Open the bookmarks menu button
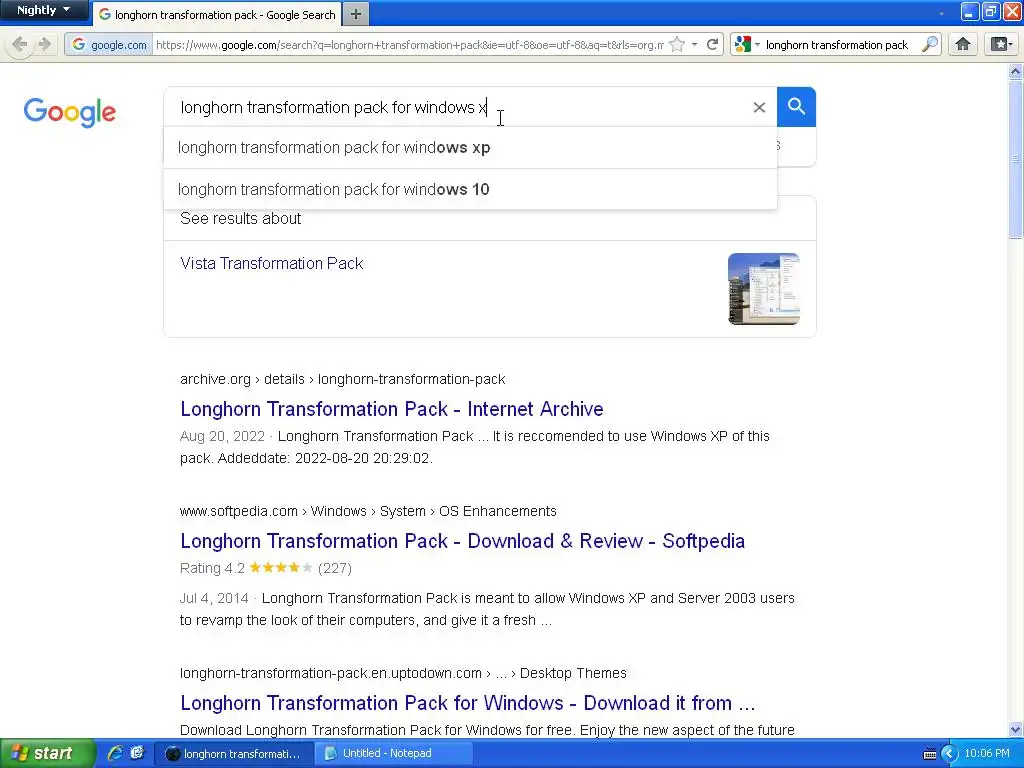 pyautogui.click(x=1001, y=44)
